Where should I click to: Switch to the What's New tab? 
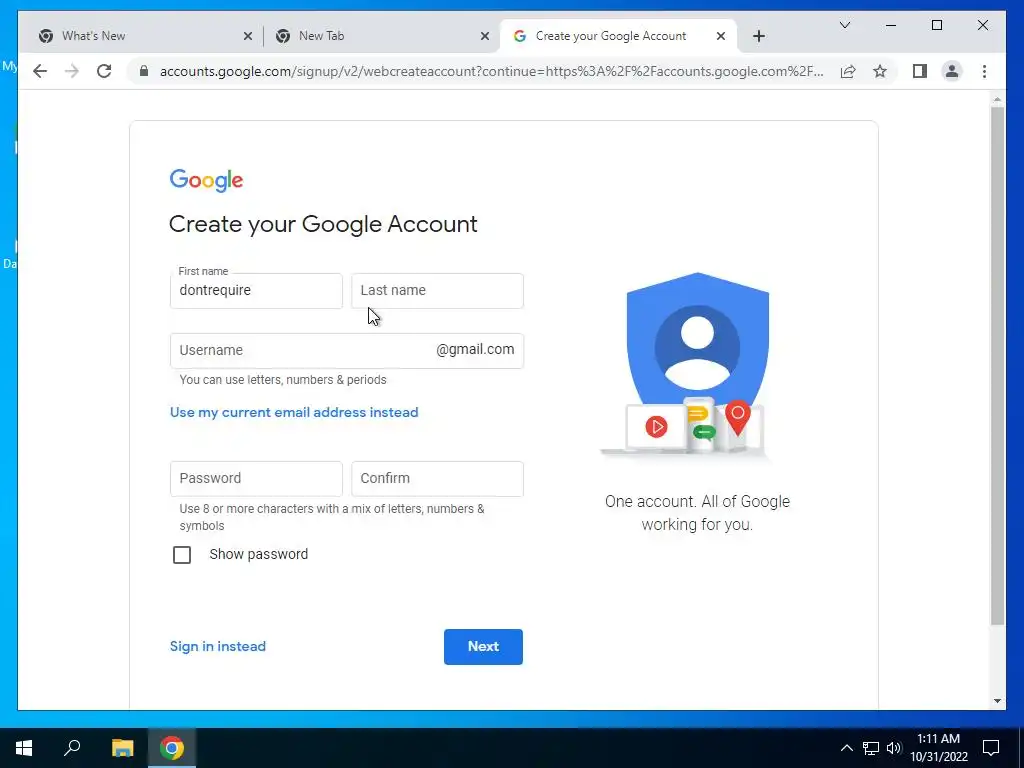coord(145,36)
